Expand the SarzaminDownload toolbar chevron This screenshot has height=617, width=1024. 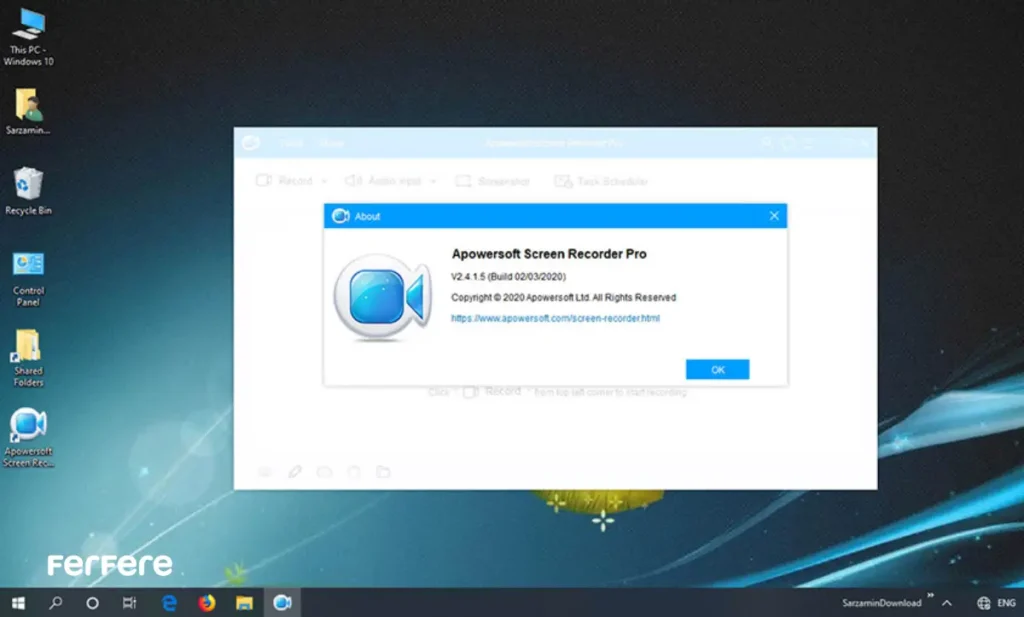(930, 595)
